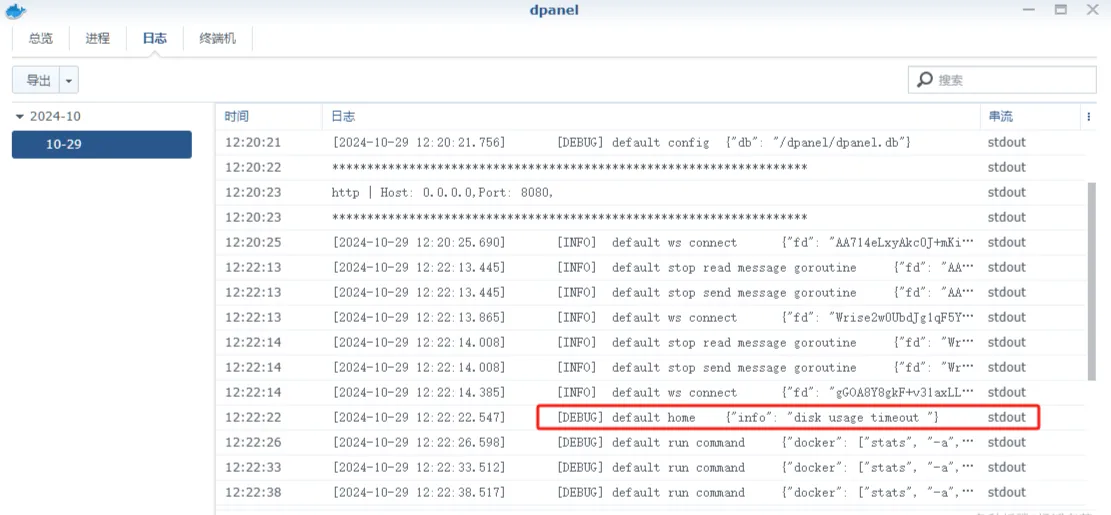
Task: Select the 12:22:38 run command row
Action: pyautogui.click(x=650, y=493)
